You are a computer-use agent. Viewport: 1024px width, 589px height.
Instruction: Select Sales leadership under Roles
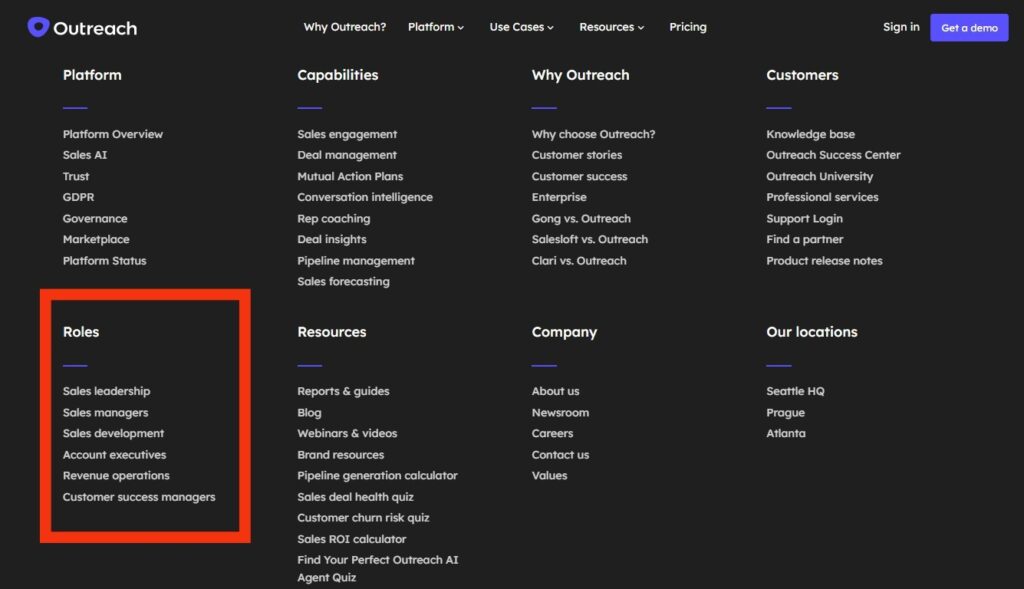pyautogui.click(x=106, y=391)
